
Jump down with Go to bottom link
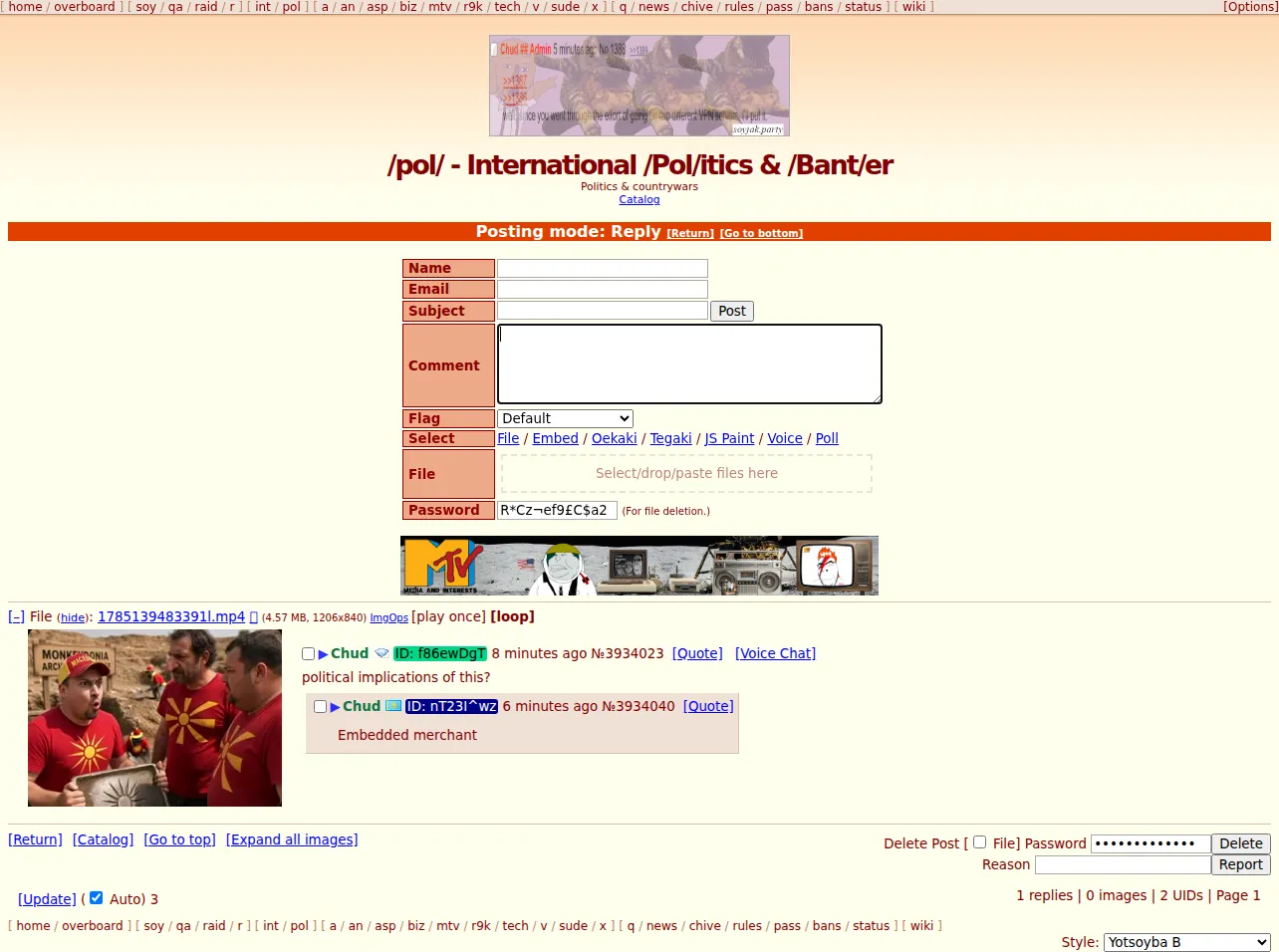click(761, 234)
